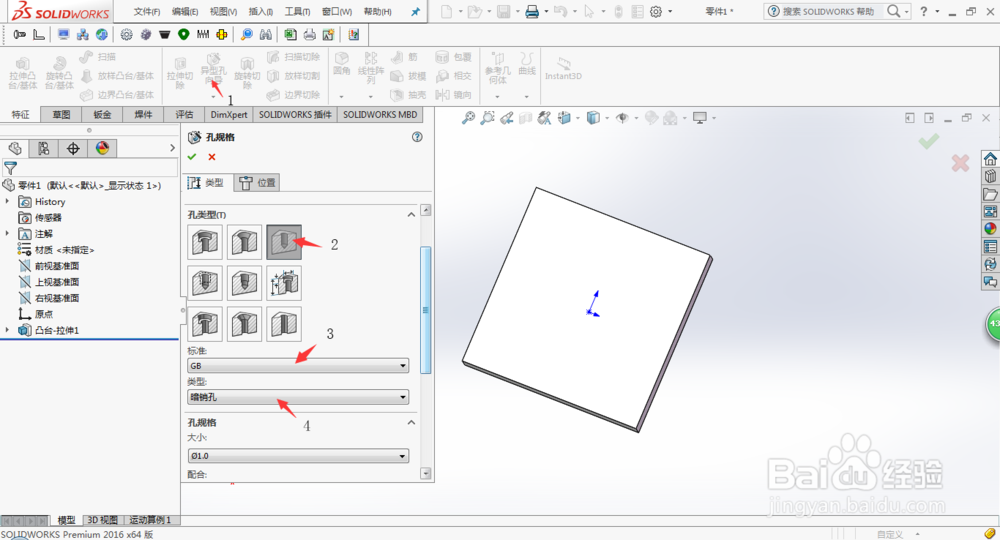Image resolution: width=1000 pixels, height=540 pixels.
Task: Expand the 注解 tree node
Action: pyautogui.click(x=8, y=233)
